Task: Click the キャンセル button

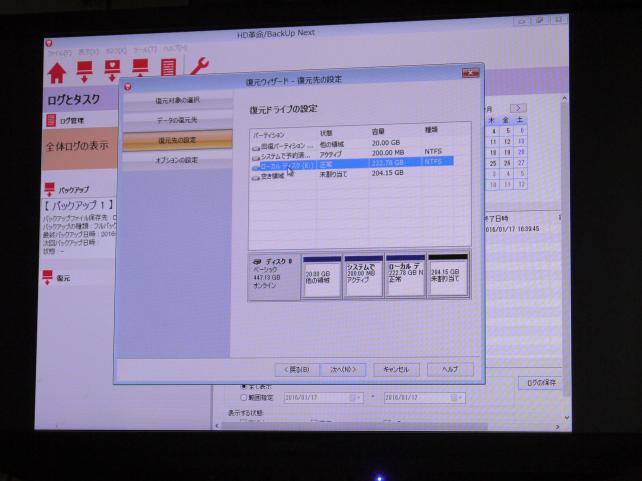Action: click(396, 370)
